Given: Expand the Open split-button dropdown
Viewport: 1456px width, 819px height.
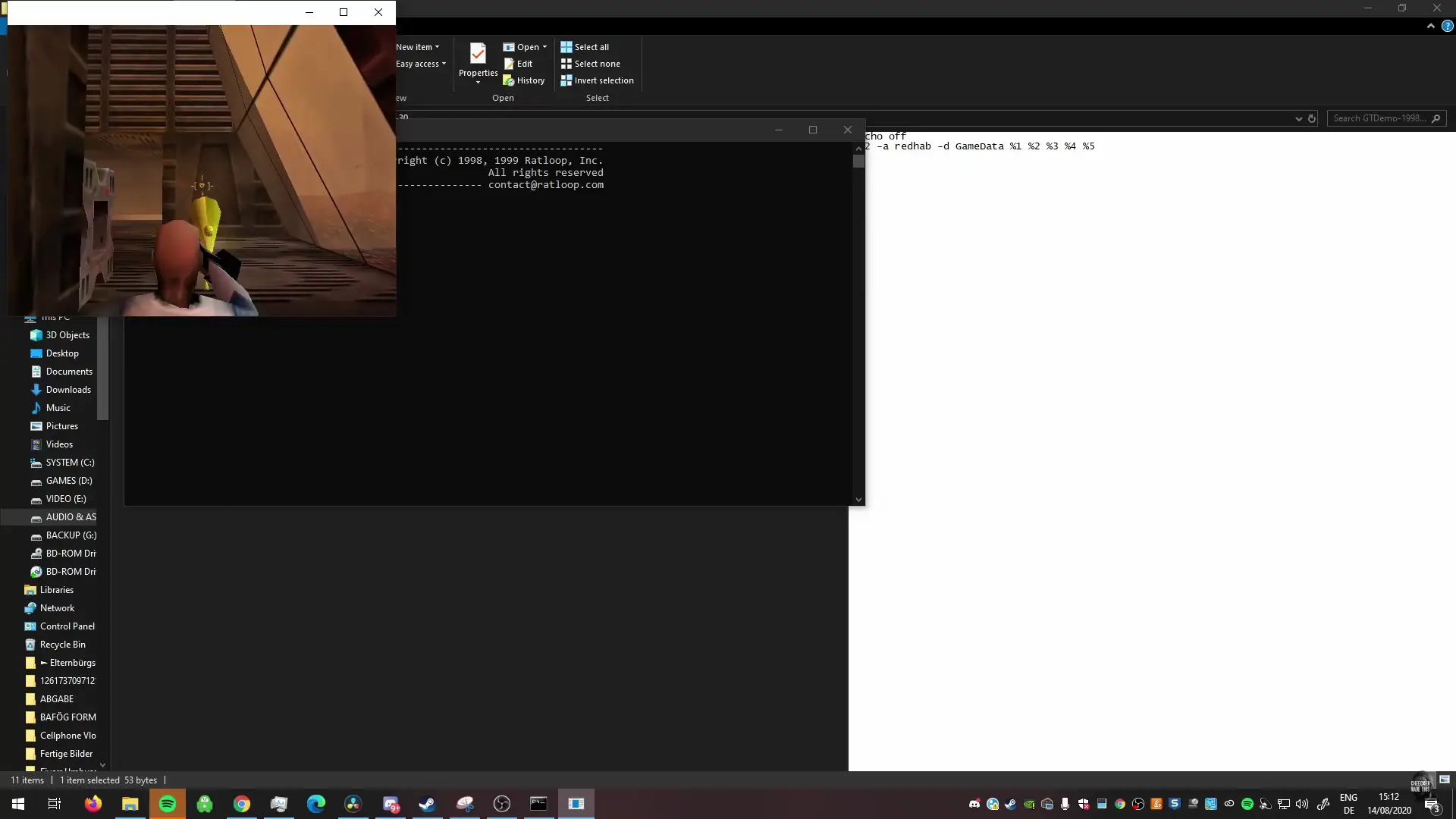Looking at the screenshot, I should 545,46.
